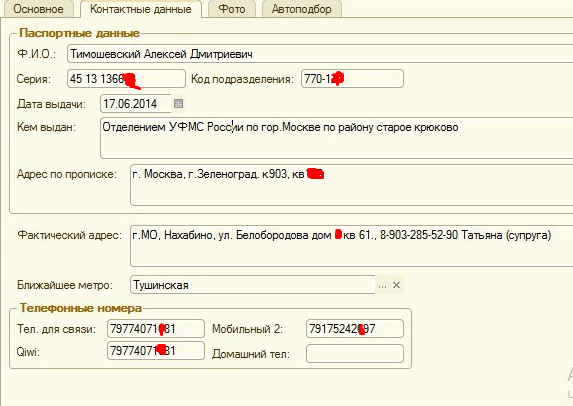The height and width of the screenshot is (406, 573).
Task: Click the Ближайшее метро label
Action: pos(65,285)
